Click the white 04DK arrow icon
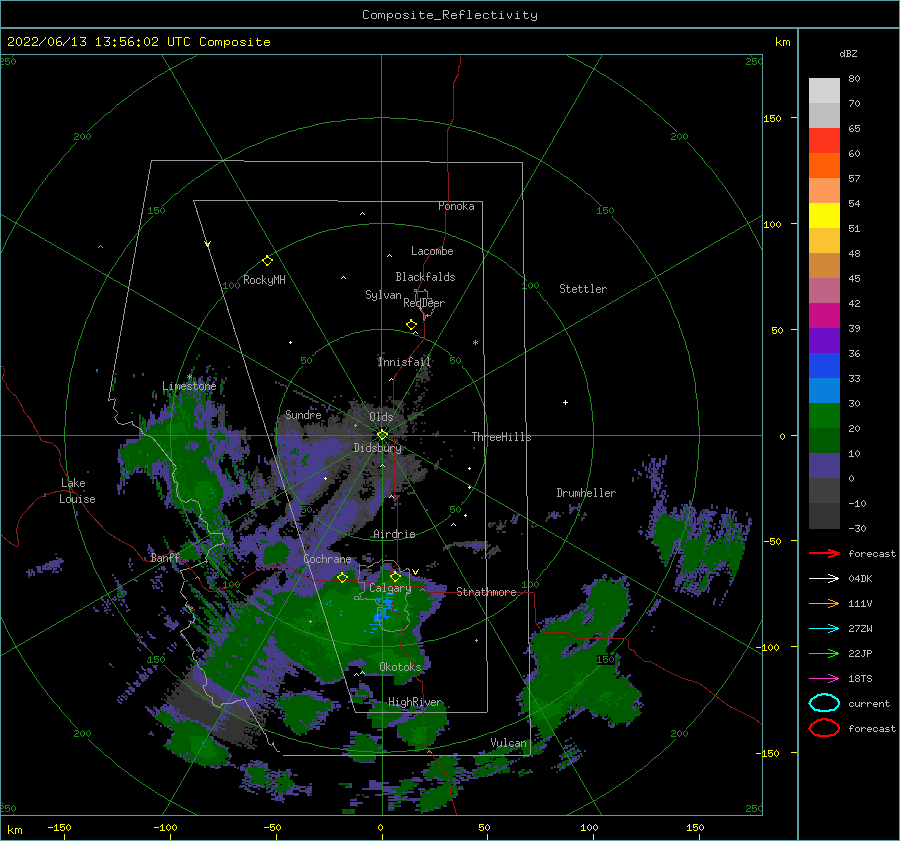 [824, 579]
